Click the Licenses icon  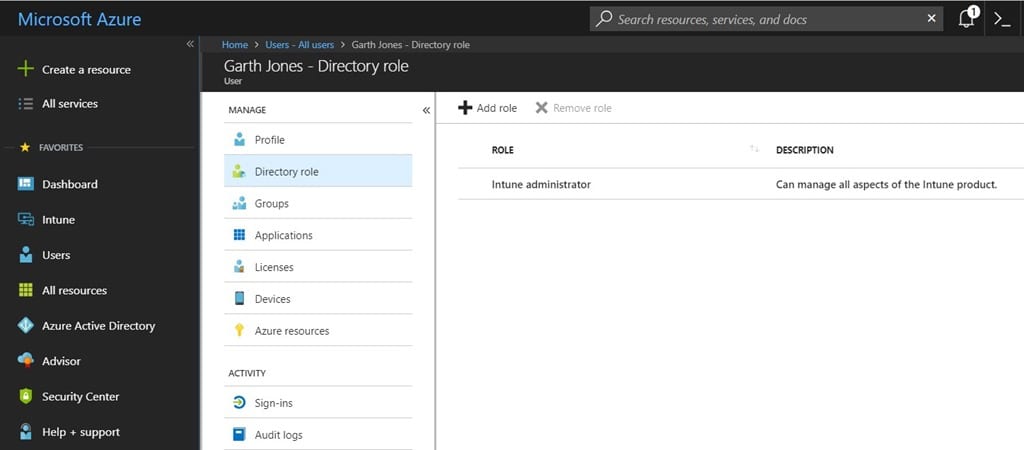tap(240, 267)
